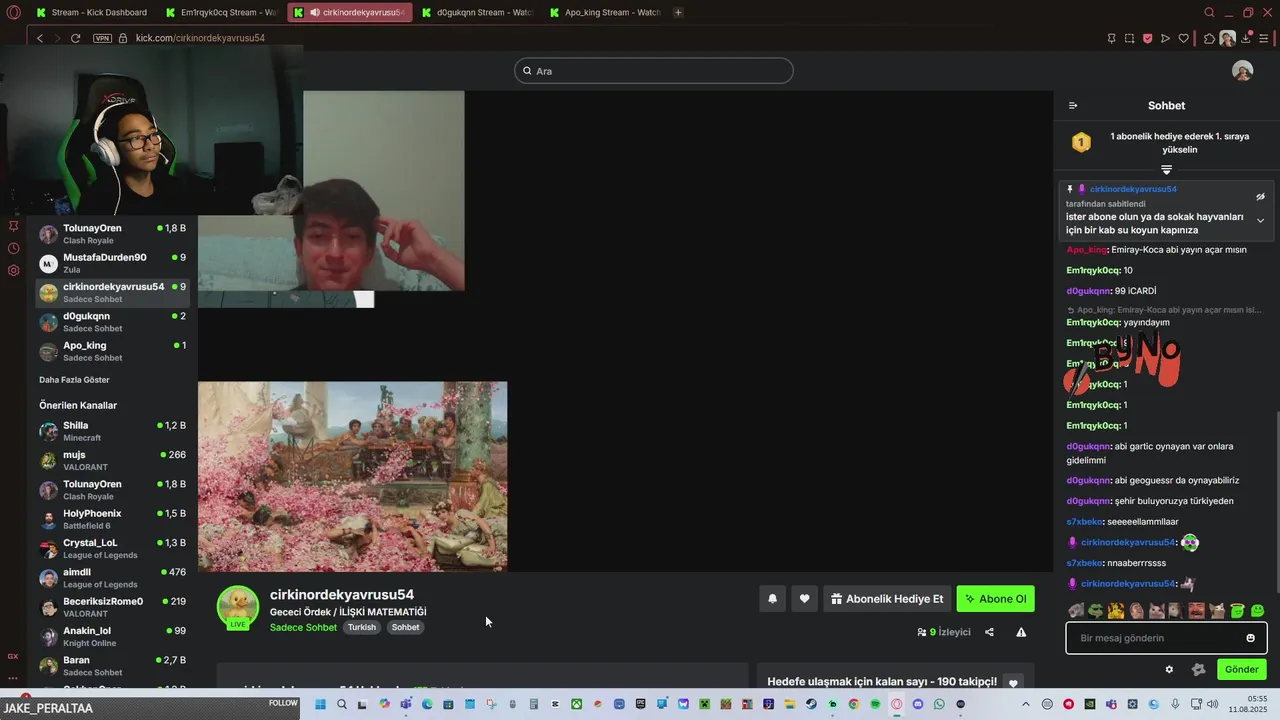Toggle the VPN badge in the address bar
This screenshot has width=1280, height=720.
(102, 38)
